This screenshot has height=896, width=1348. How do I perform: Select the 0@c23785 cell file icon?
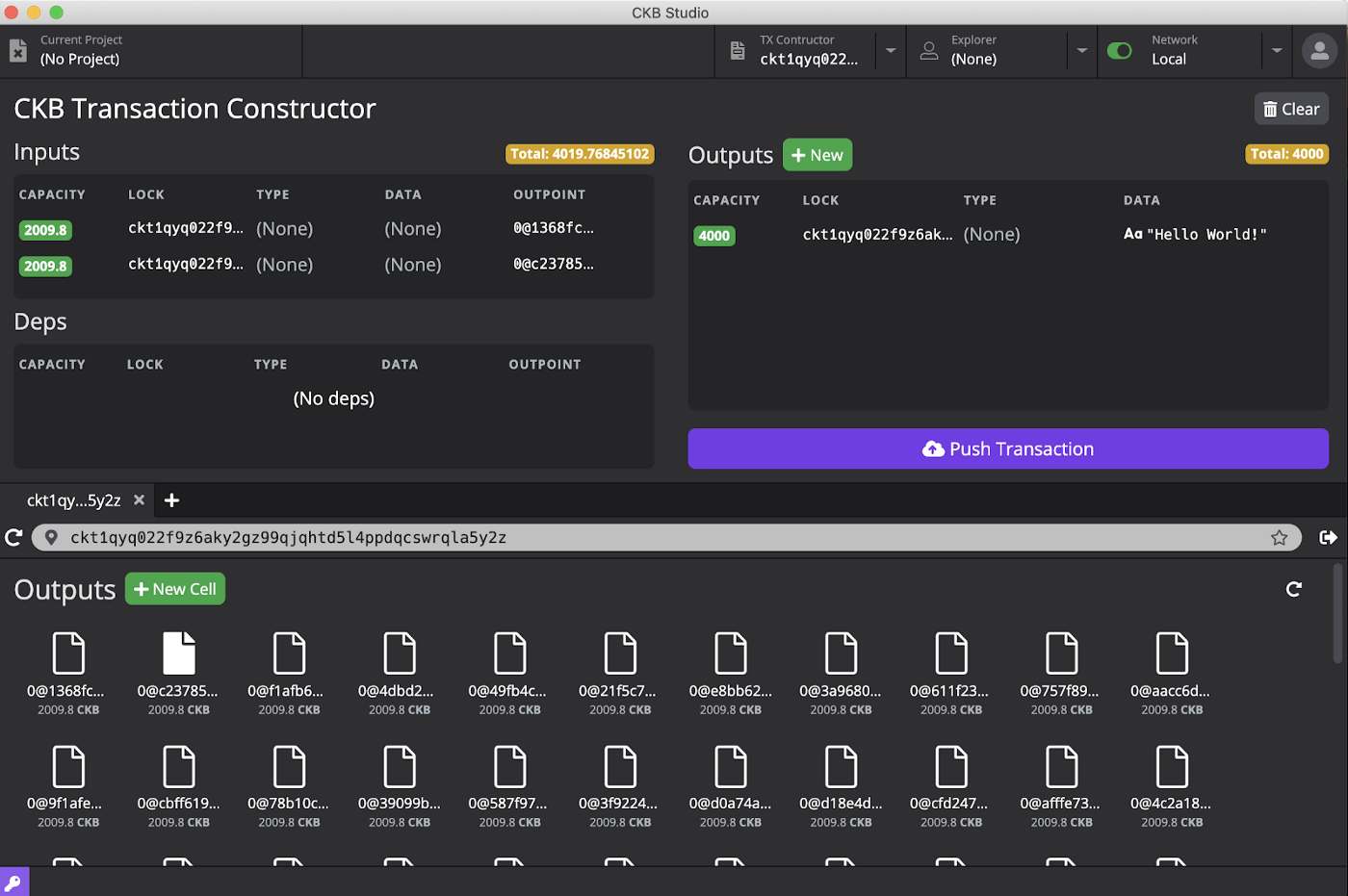(179, 653)
